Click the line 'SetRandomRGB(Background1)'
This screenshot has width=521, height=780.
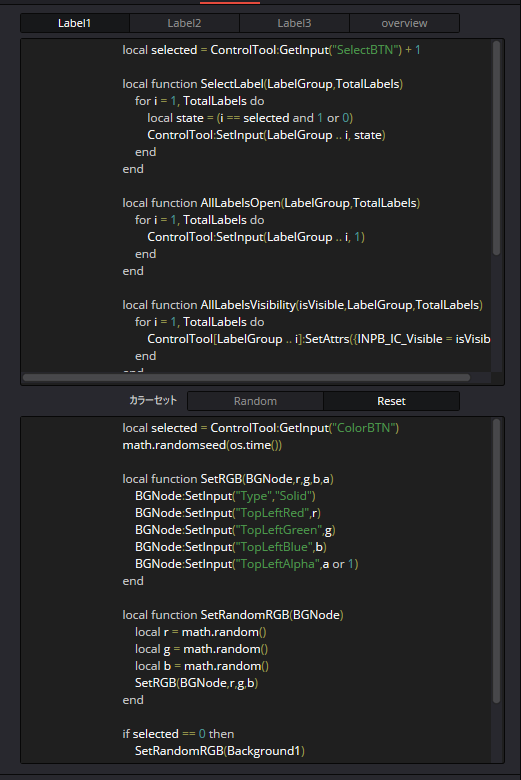[220, 751]
